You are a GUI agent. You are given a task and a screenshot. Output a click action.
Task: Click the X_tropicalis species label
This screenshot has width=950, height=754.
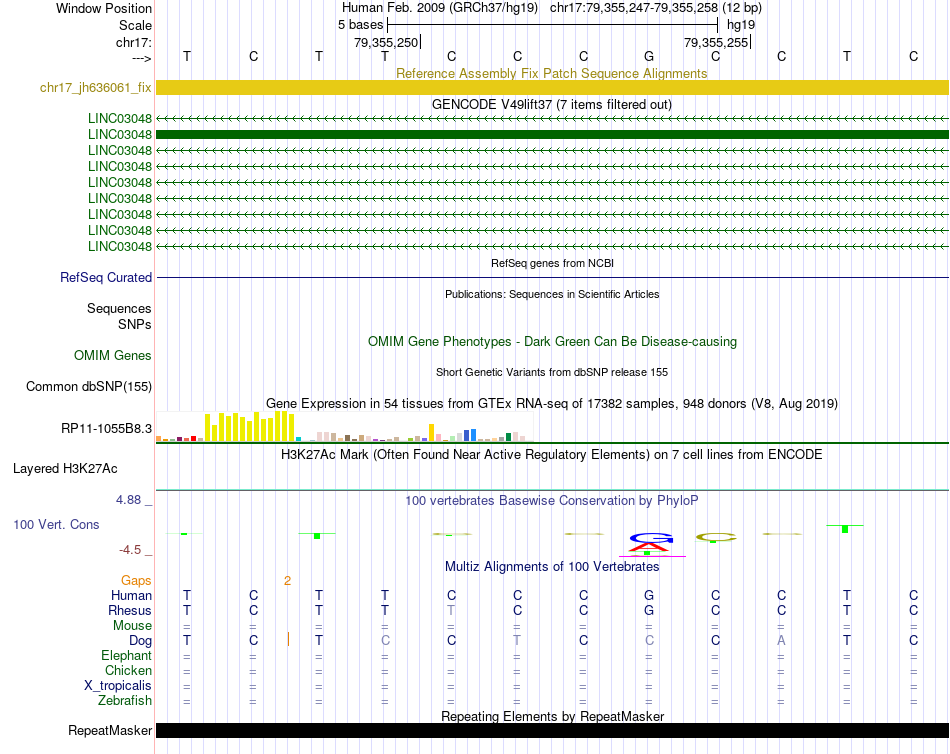pos(118,686)
